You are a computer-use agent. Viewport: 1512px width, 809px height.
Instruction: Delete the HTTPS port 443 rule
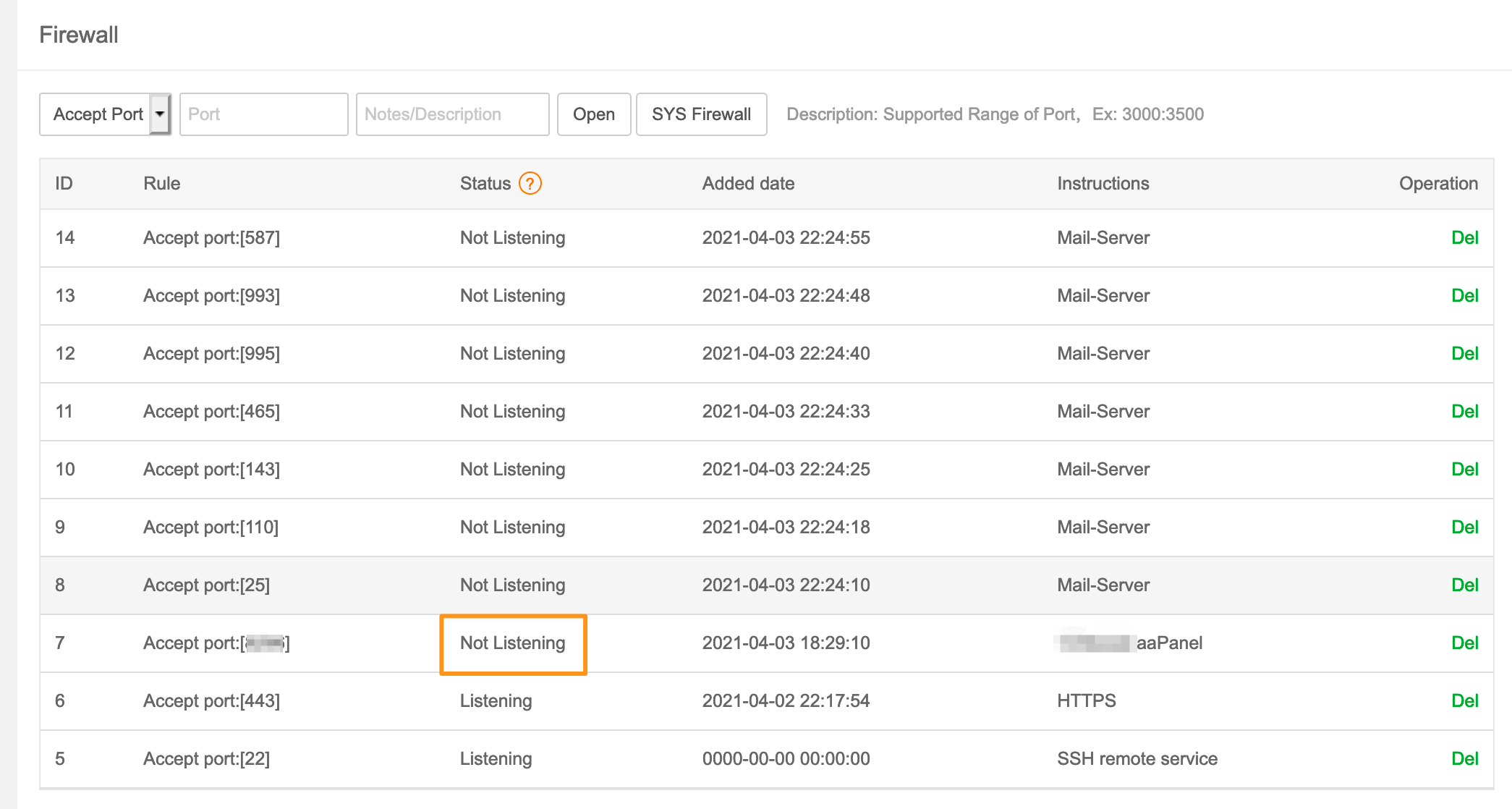click(x=1464, y=701)
